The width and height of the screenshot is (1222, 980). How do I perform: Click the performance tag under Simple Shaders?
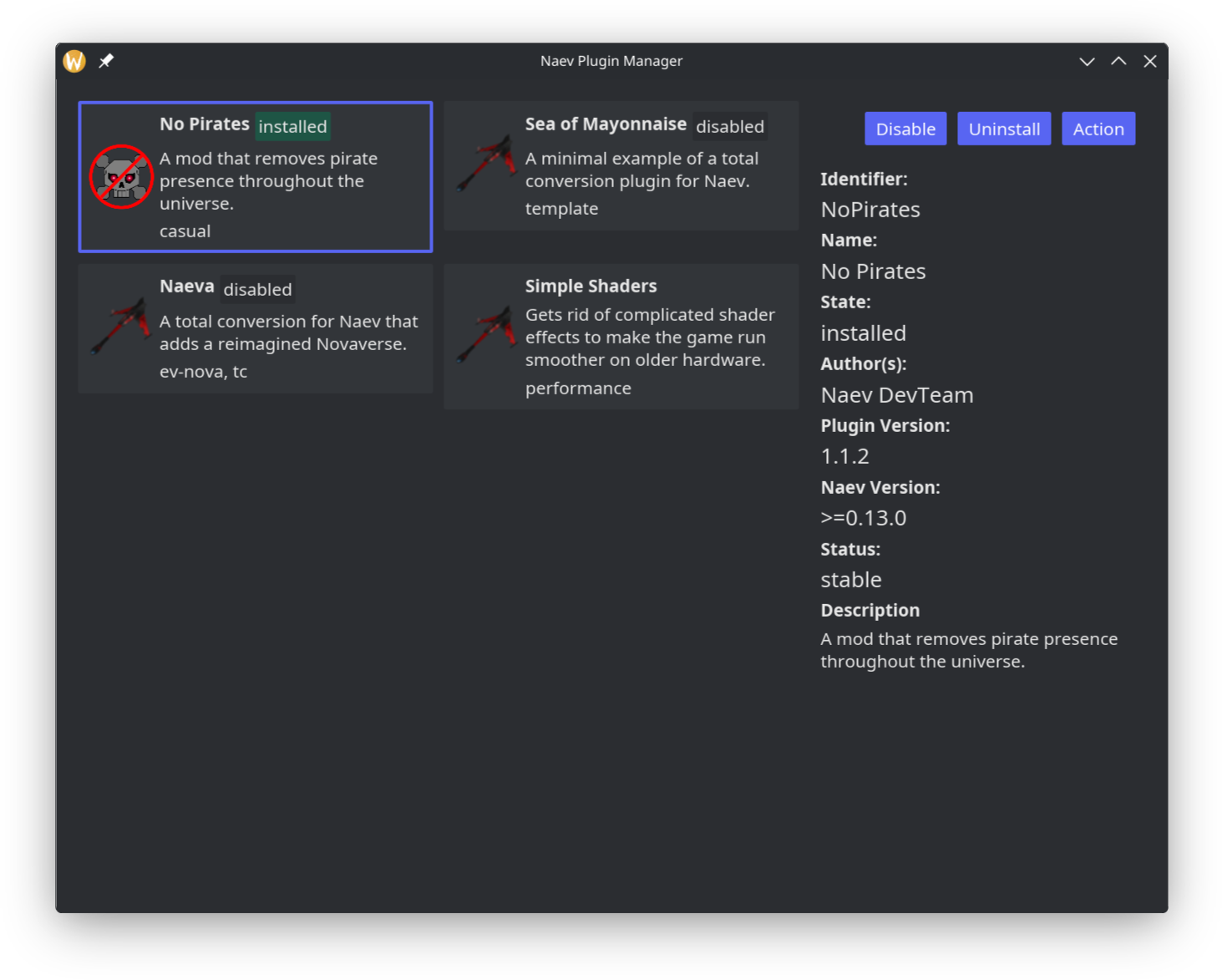578,388
